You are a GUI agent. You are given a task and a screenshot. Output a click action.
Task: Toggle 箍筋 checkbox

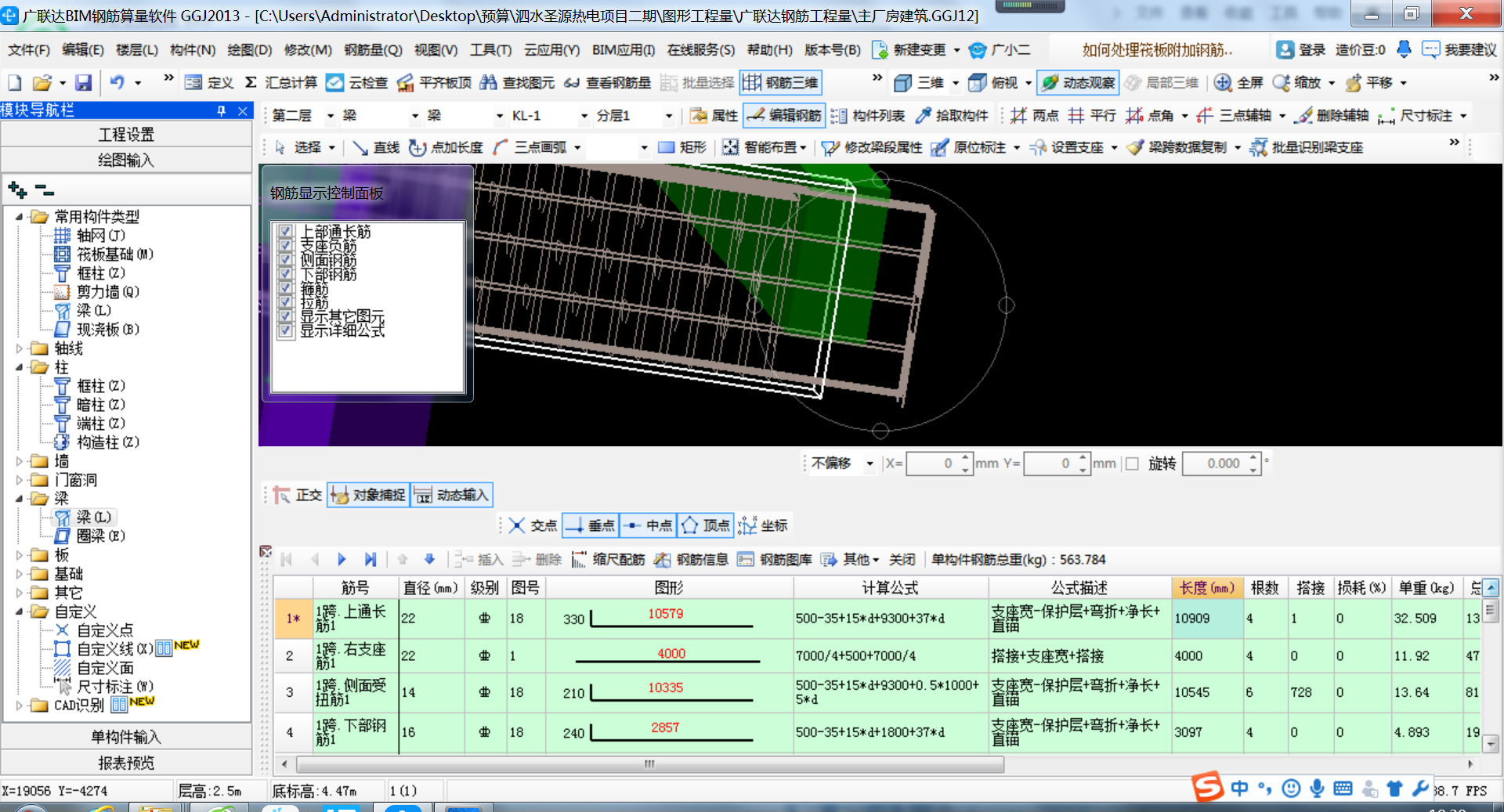coord(286,288)
